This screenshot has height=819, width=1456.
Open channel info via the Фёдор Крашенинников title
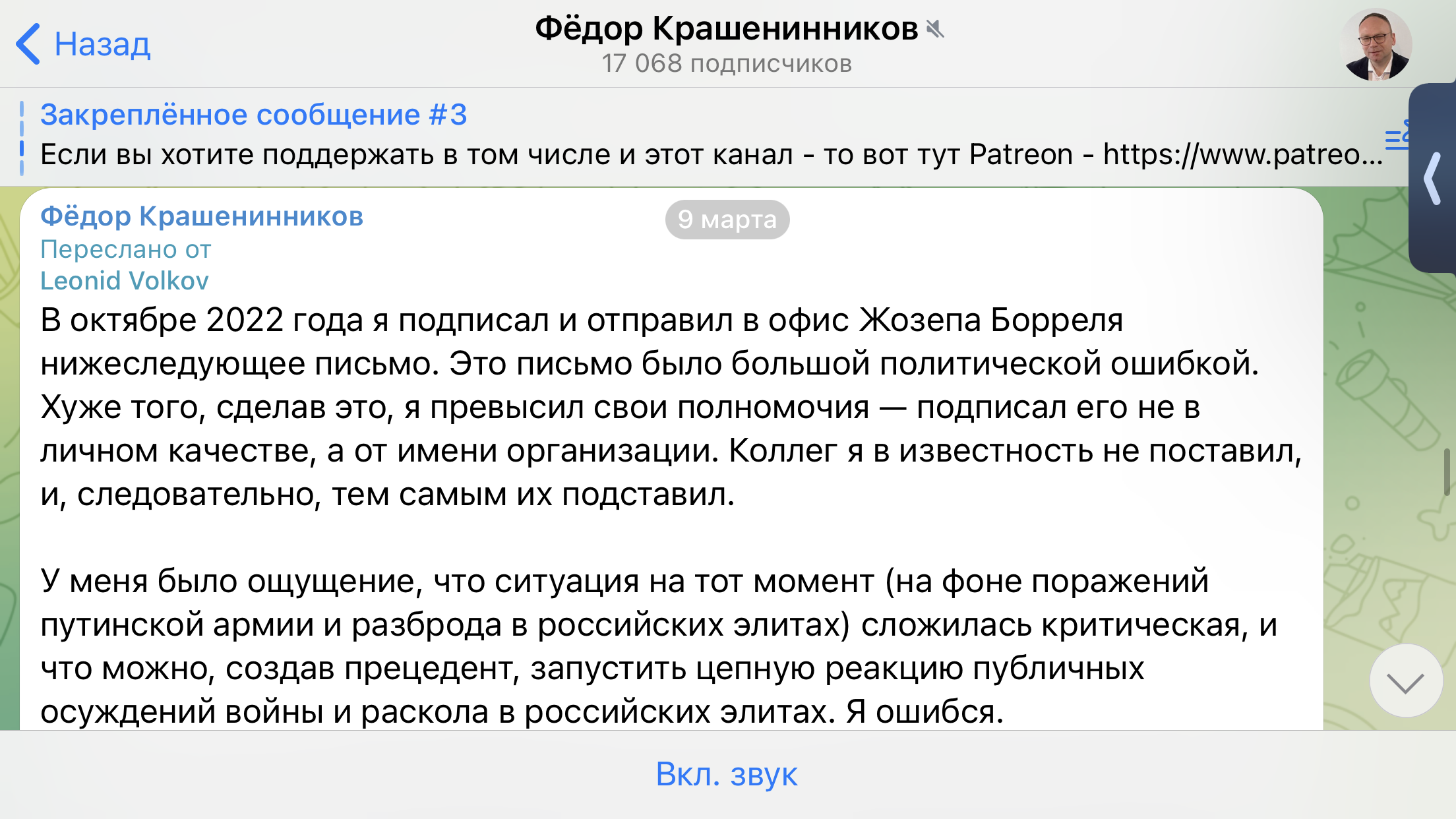[726, 28]
